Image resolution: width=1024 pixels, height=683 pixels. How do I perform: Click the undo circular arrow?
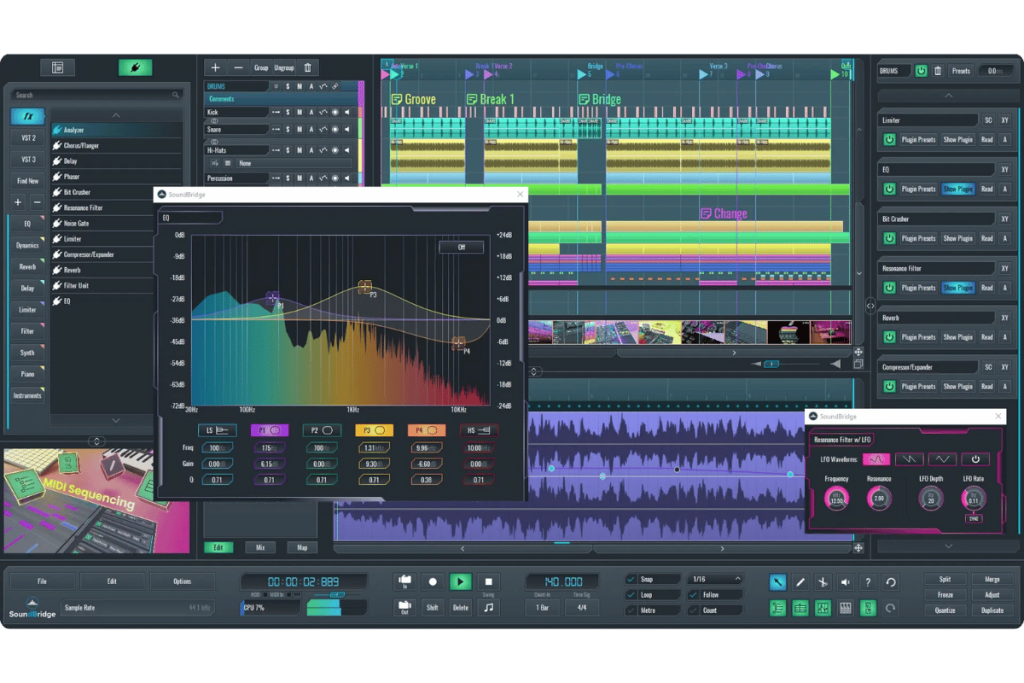(x=891, y=582)
